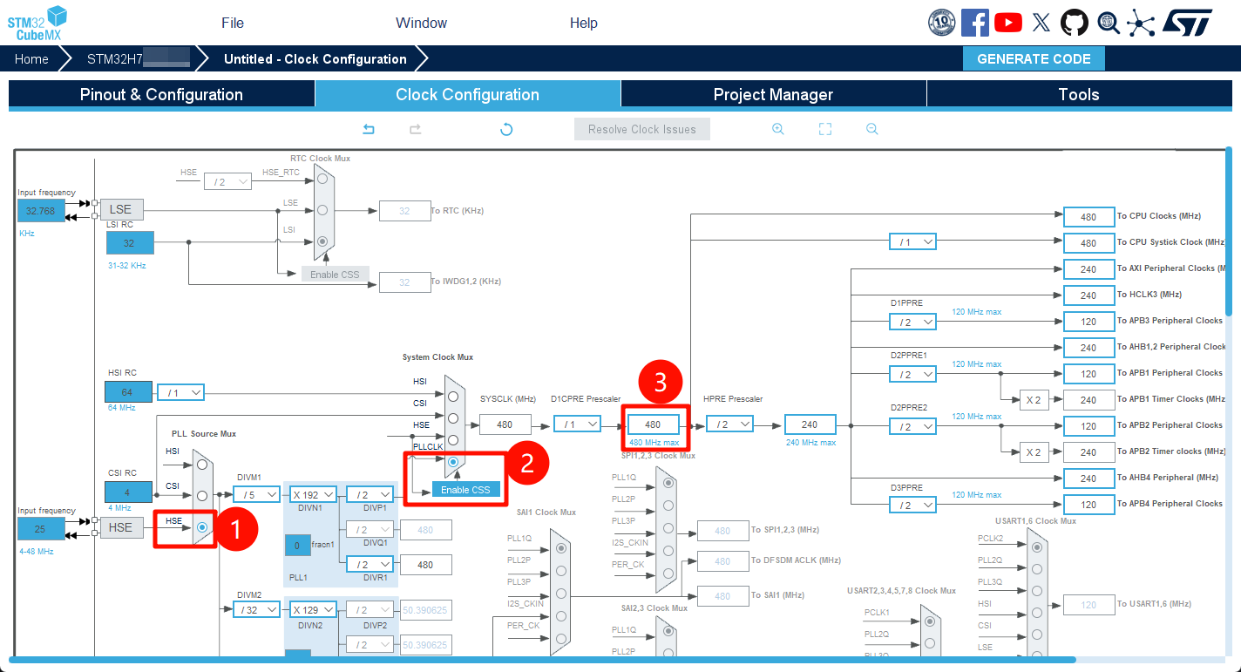The width and height of the screenshot is (1241, 672).
Task: Undo the last clock change
Action: click(368, 129)
